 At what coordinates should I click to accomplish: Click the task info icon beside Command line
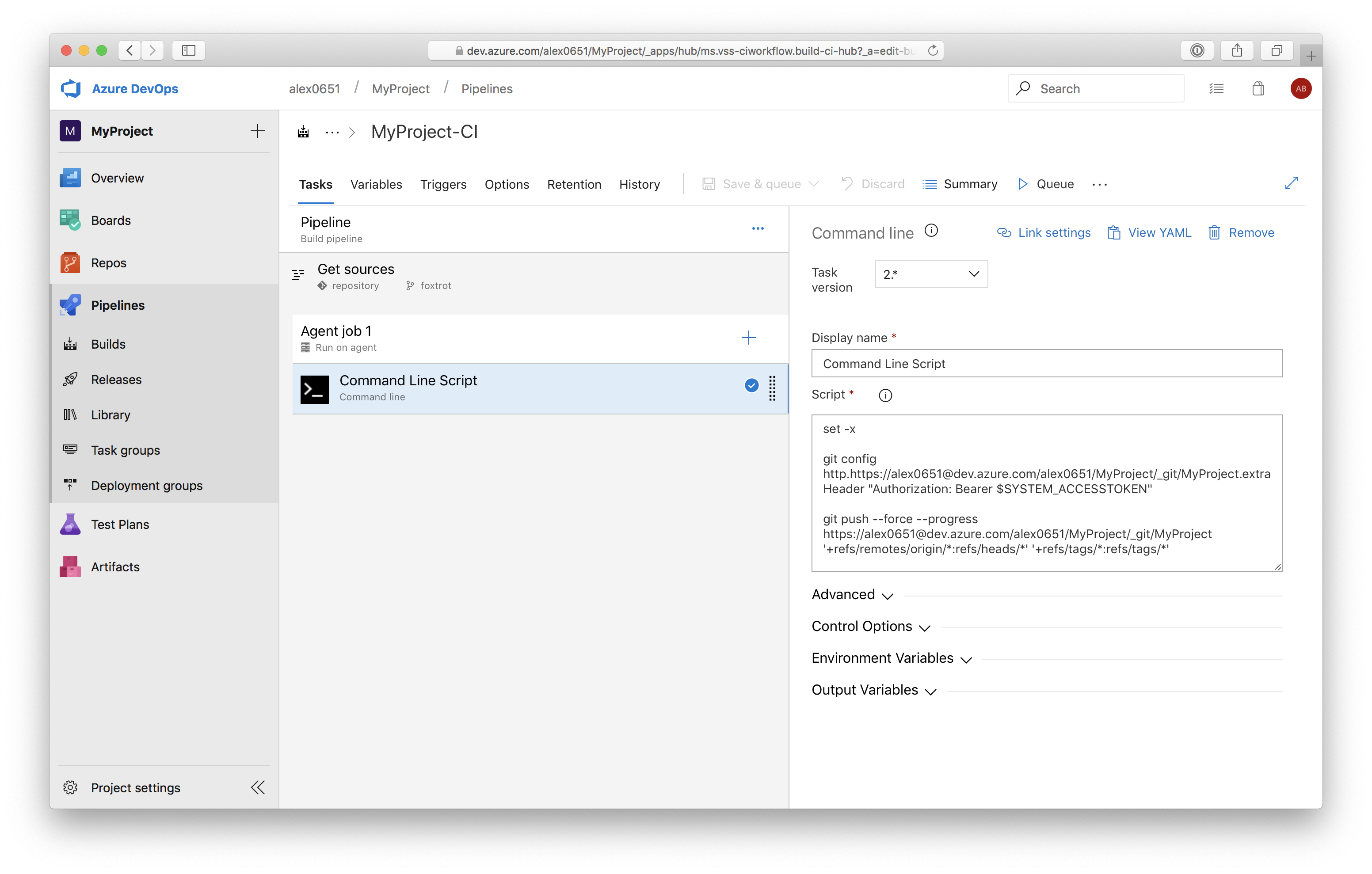click(x=931, y=231)
